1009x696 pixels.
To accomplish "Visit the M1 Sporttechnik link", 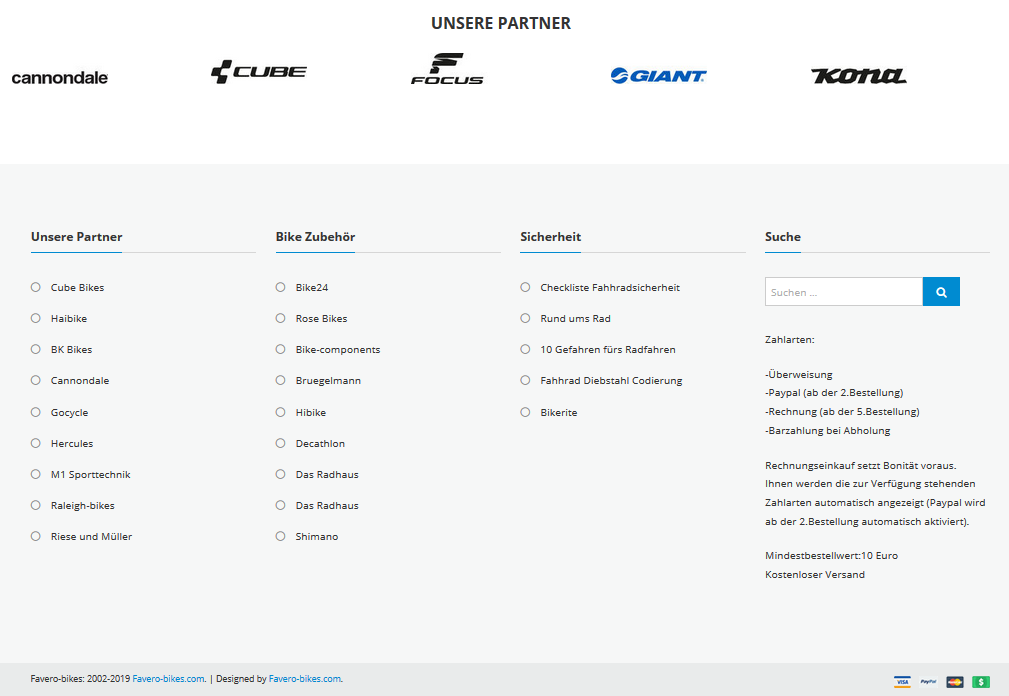I will coord(91,475).
